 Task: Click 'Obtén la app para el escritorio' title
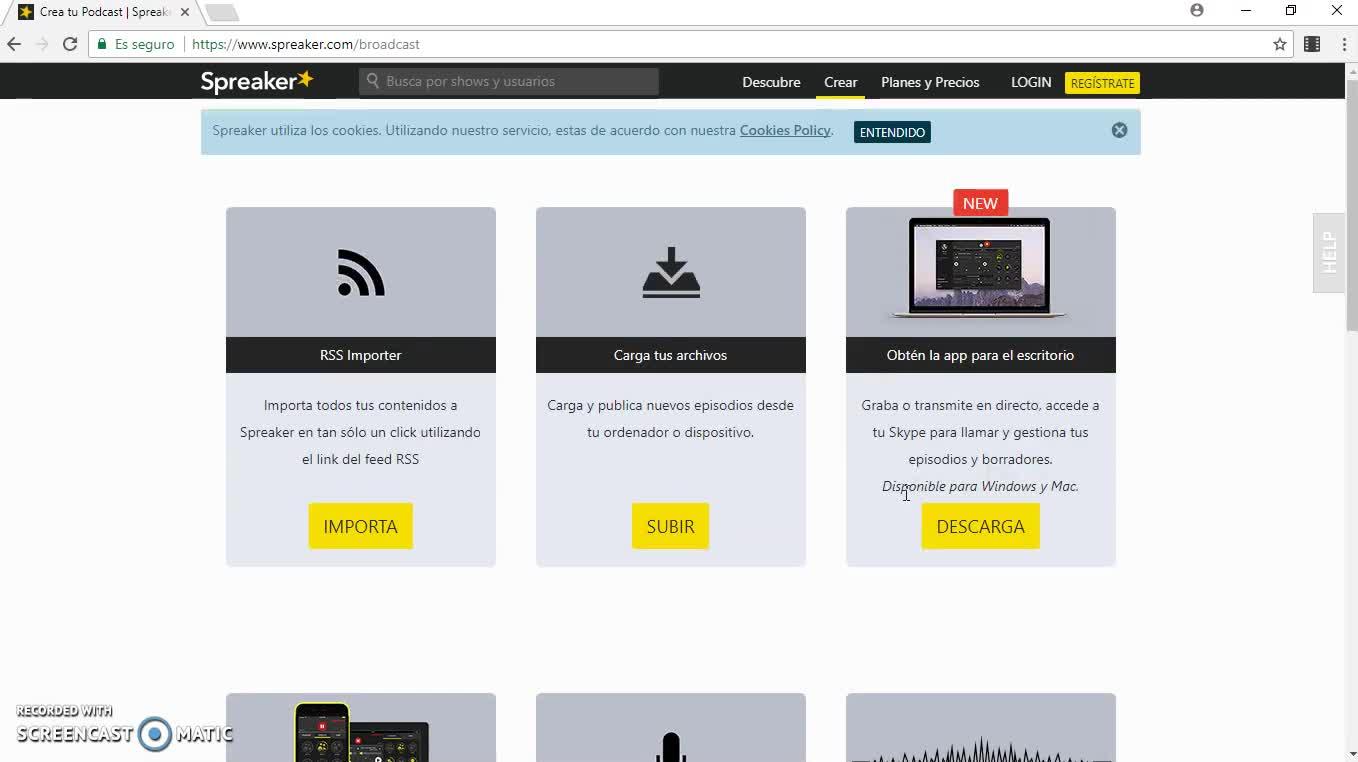pyautogui.click(x=980, y=355)
